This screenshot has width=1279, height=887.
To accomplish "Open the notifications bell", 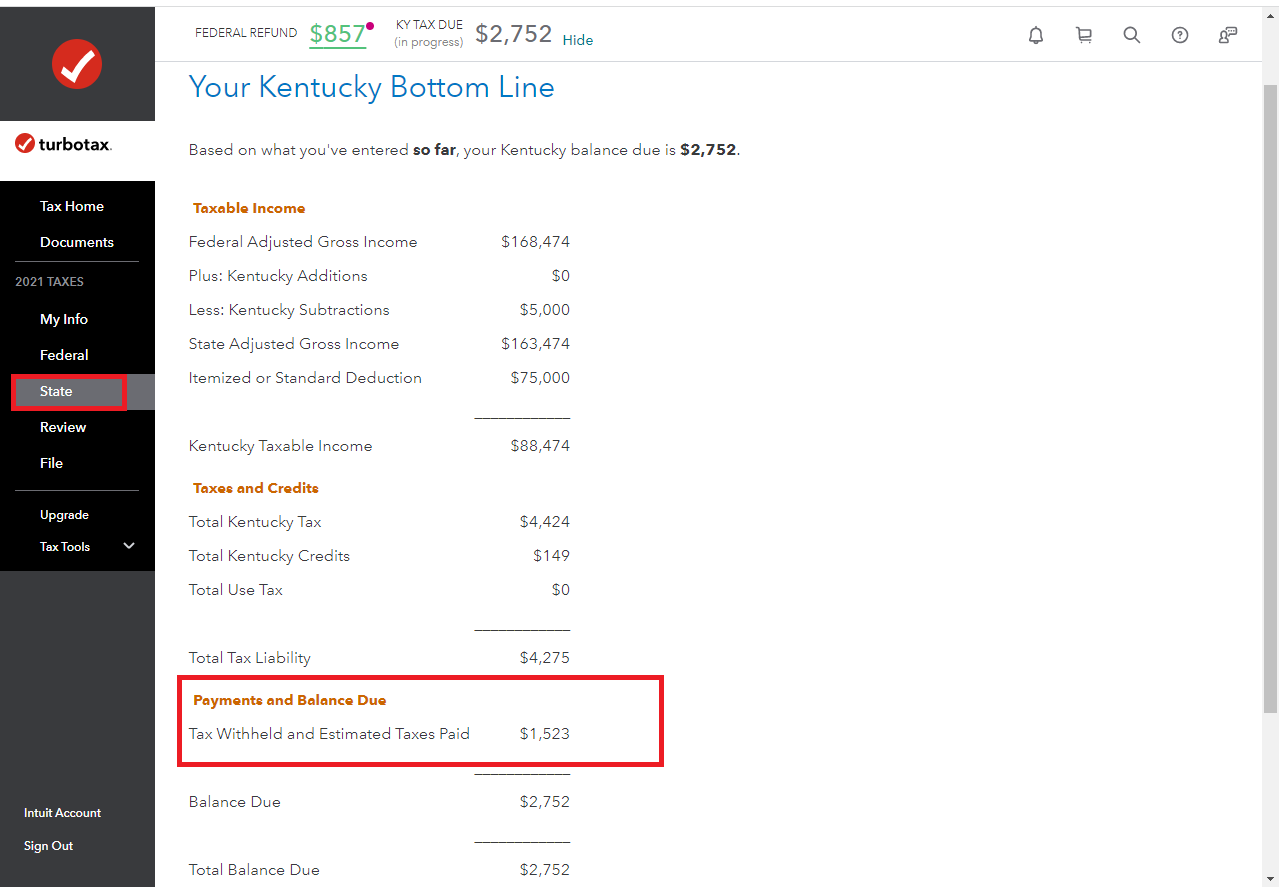I will coord(1036,35).
